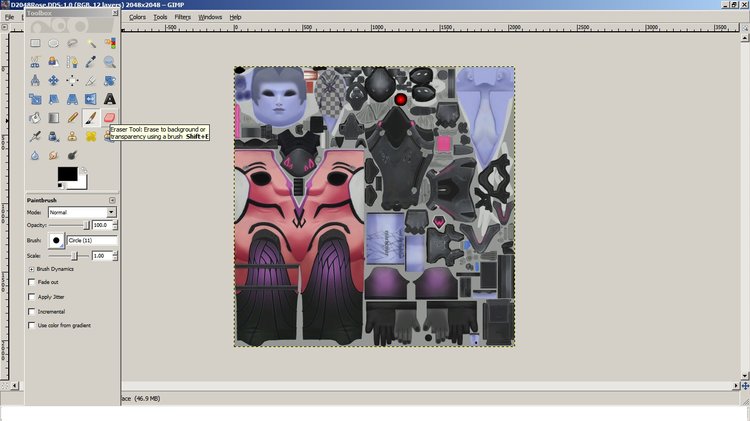Expand the Brush Dynamics section
The height and width of the screenshot is (421, 750).
pos(32,269)
